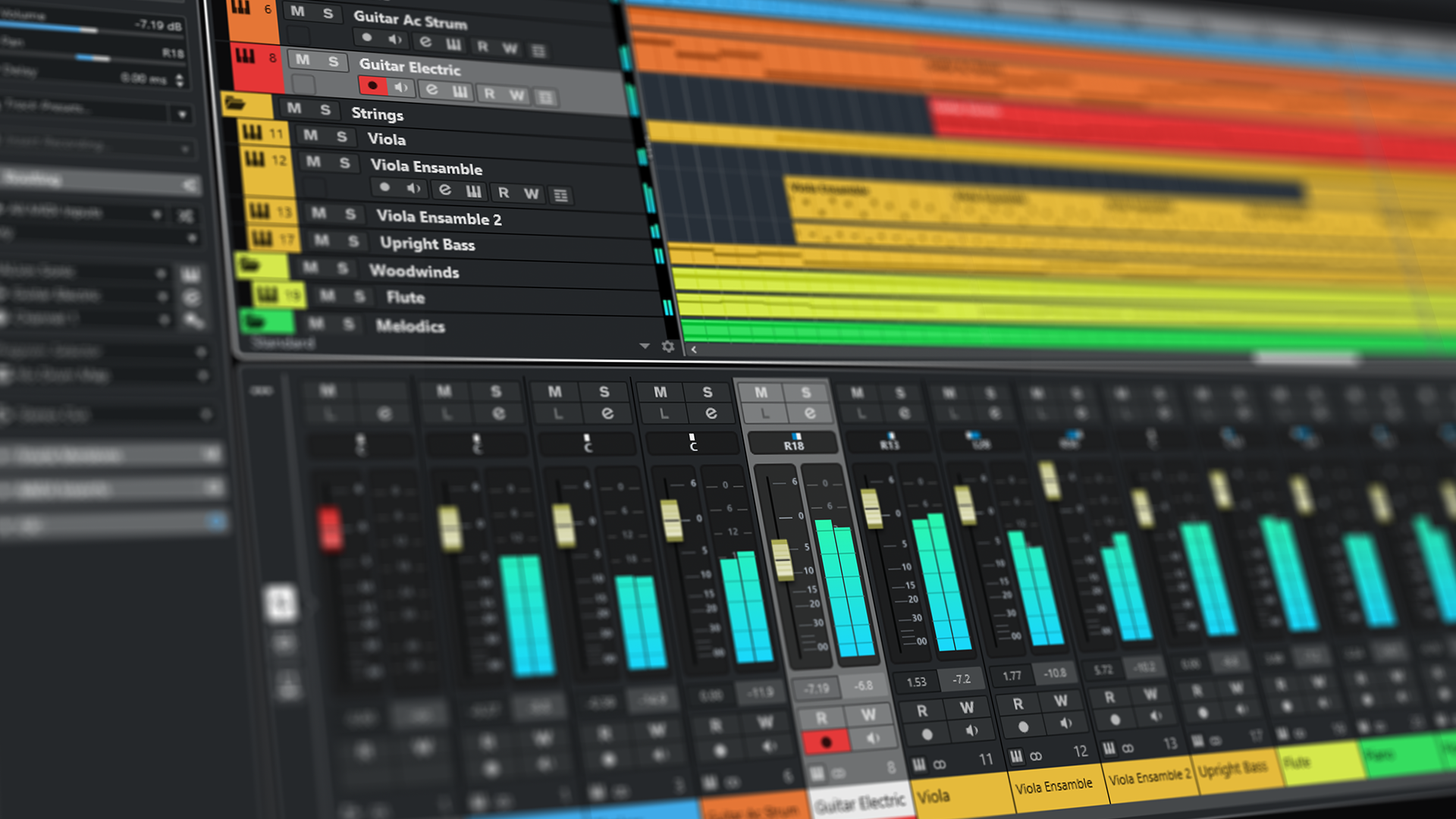The image size is (1456, 819).
Task: Select the Viola Ensamble 2 track
Action: (438, 218)
